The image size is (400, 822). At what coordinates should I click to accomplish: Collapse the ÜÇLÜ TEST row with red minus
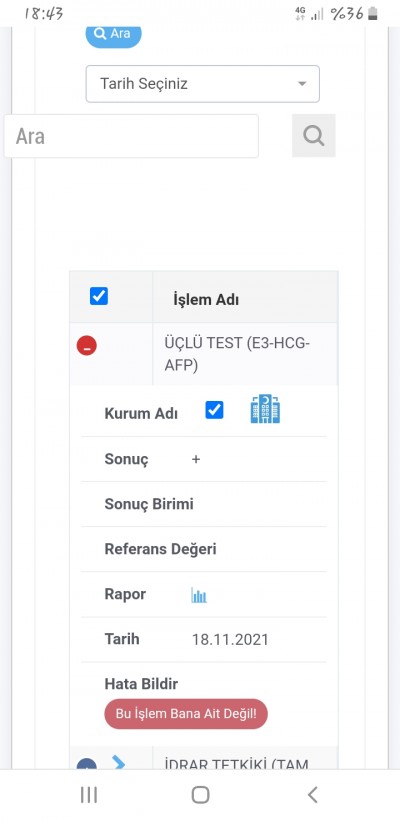tap(87, 346)
